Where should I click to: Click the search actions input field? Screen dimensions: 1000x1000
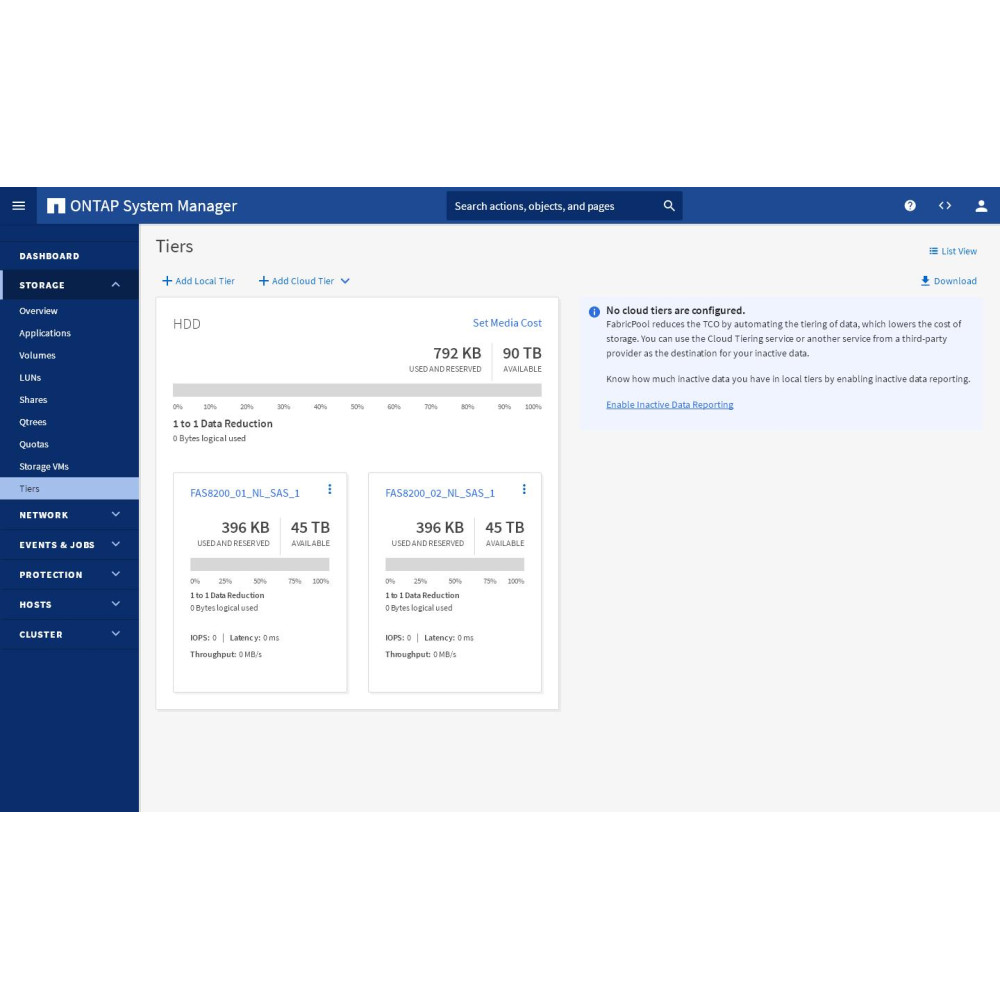[550, 206]
